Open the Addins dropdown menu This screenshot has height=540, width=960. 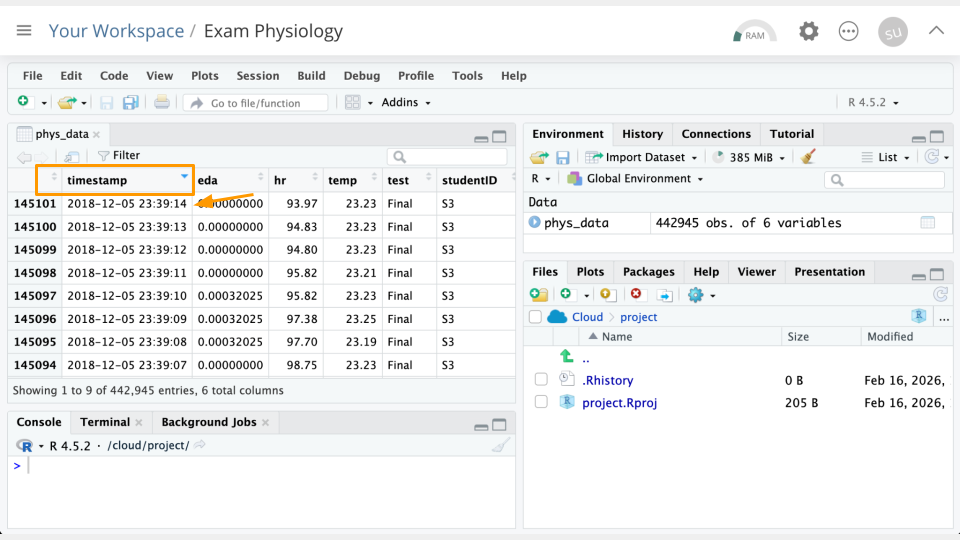point(406,102)
